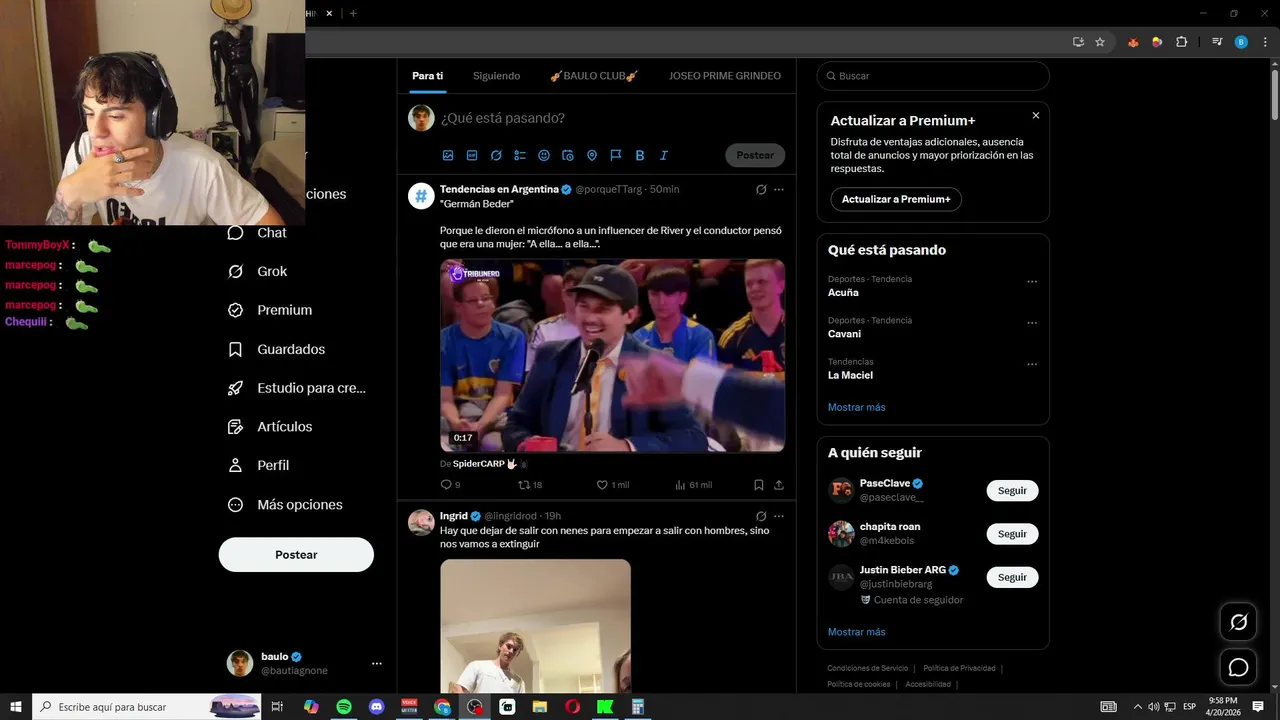
Task: Open Guardados in the sidebar
Action: point(276,349)
